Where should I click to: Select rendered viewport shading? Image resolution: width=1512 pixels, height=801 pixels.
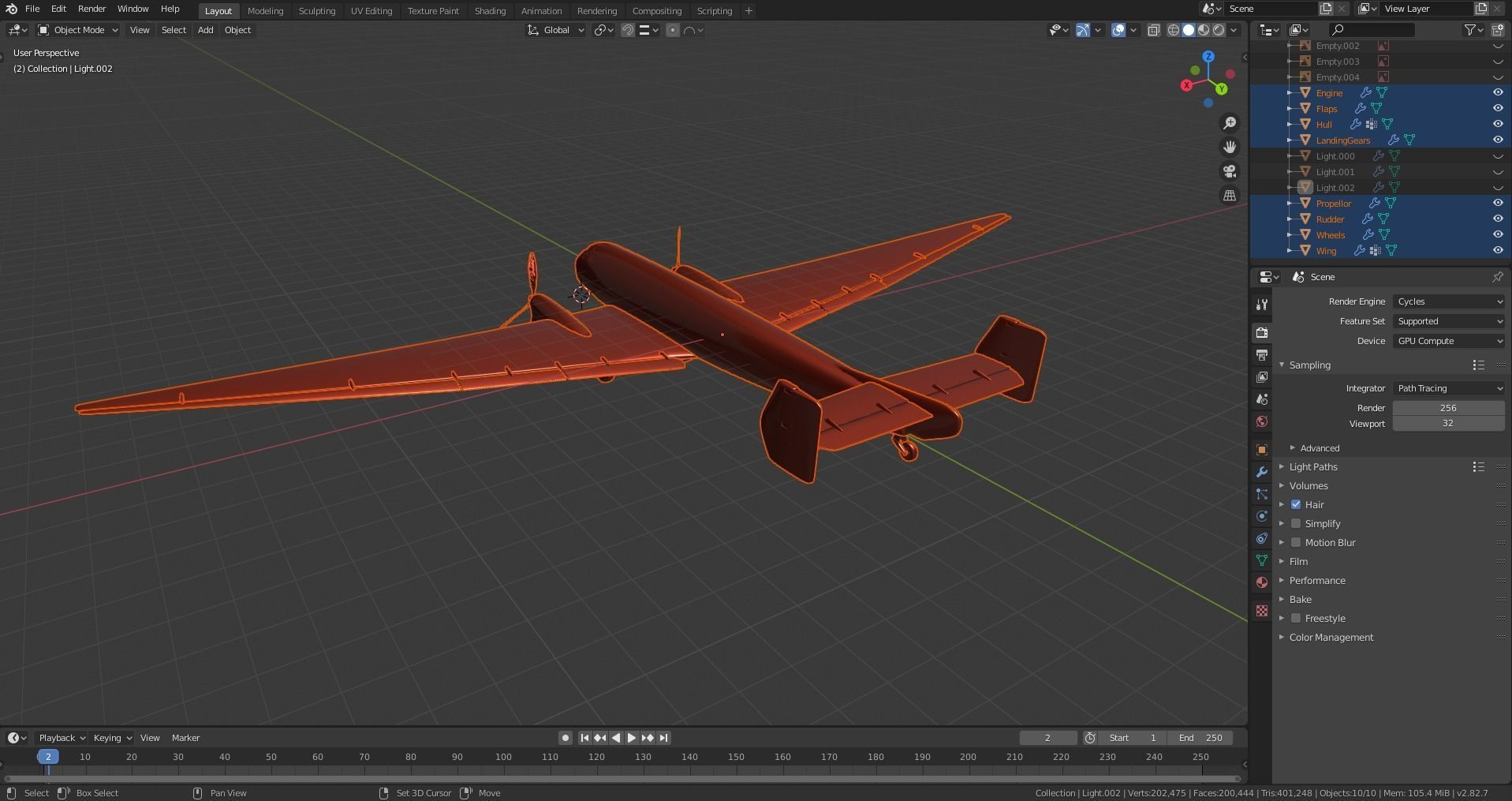click(x=1219, y=30)
